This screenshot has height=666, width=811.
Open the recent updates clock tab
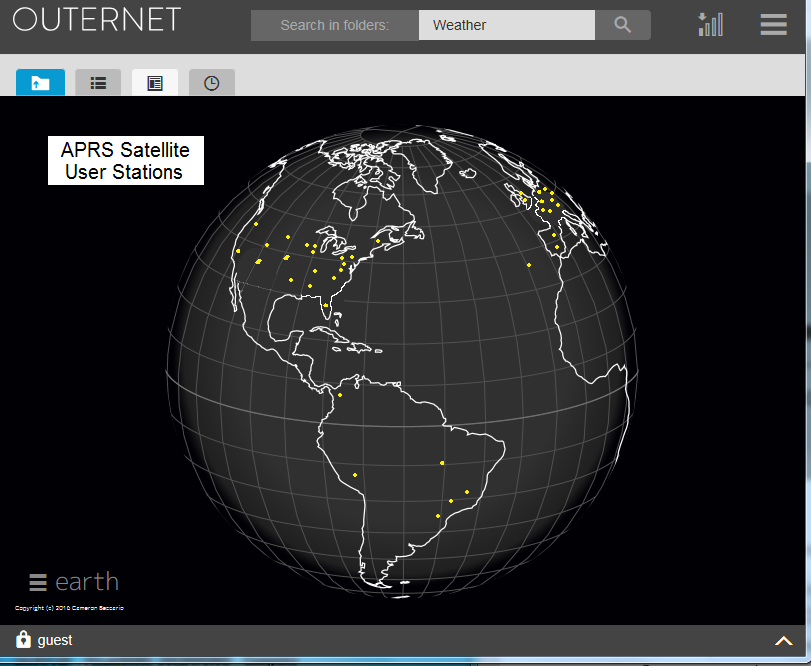pos(212,83)
